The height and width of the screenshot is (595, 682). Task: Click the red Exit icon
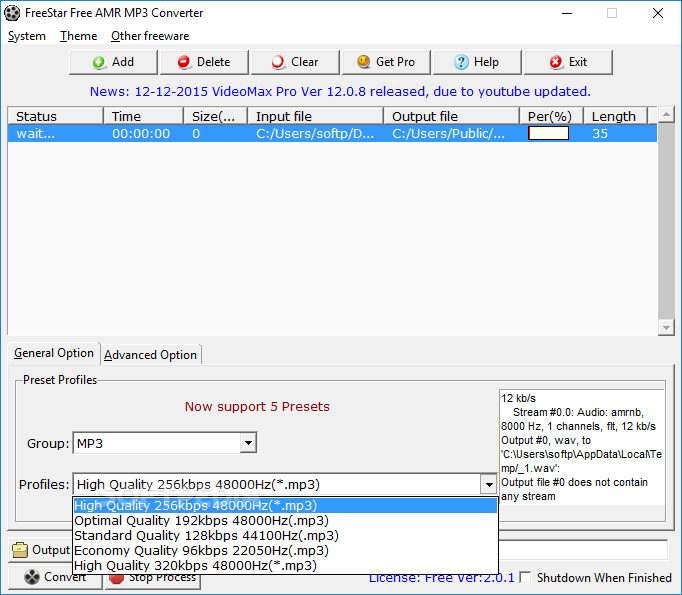(555, 62)
